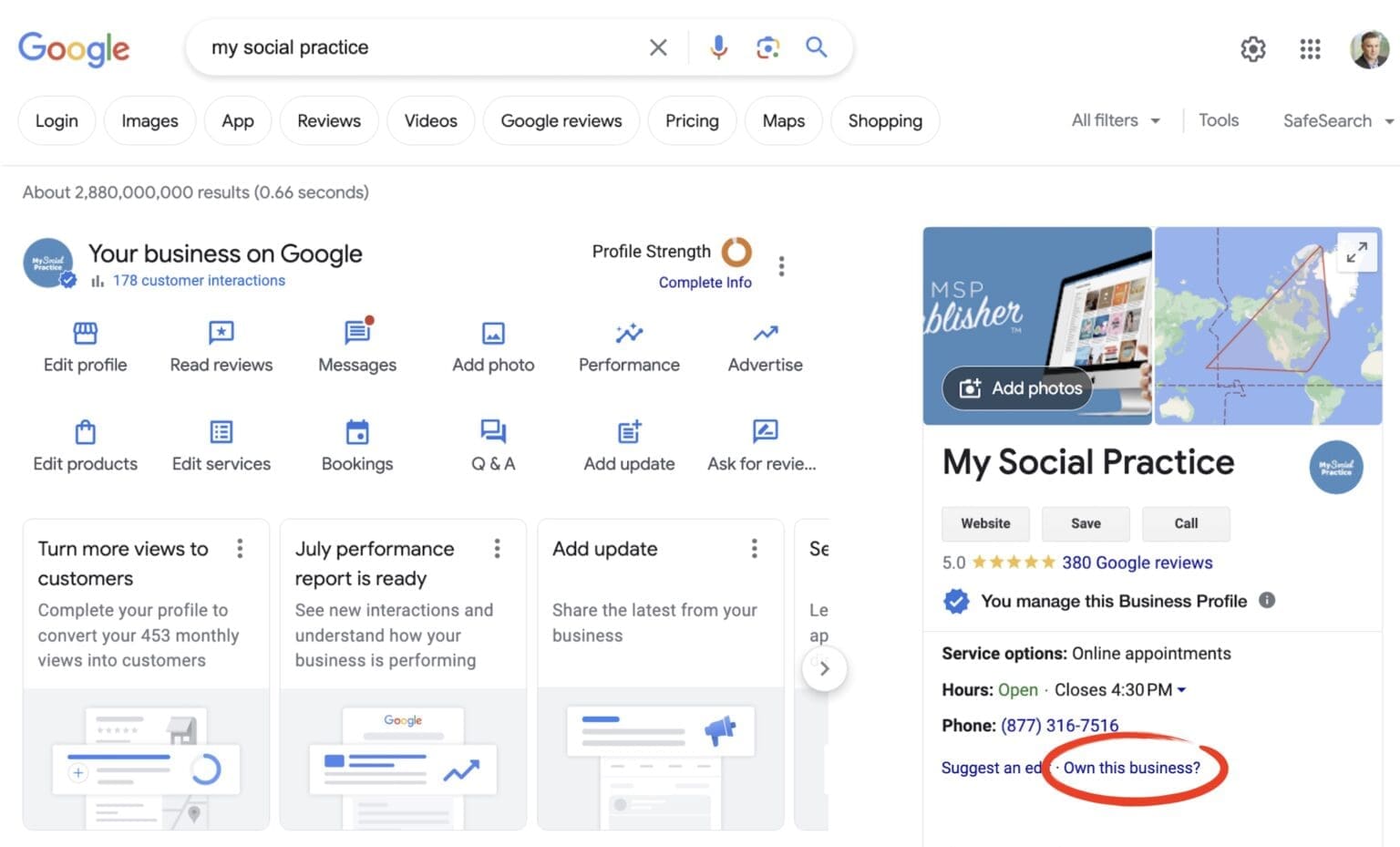Click the Website button in business panel
Viewport: 1400px width, 847px height.
[985, 523]
